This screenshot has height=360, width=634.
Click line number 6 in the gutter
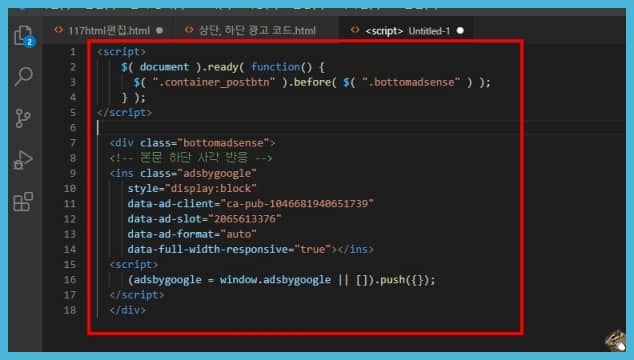pyautogui.click(x=73, y=128)
